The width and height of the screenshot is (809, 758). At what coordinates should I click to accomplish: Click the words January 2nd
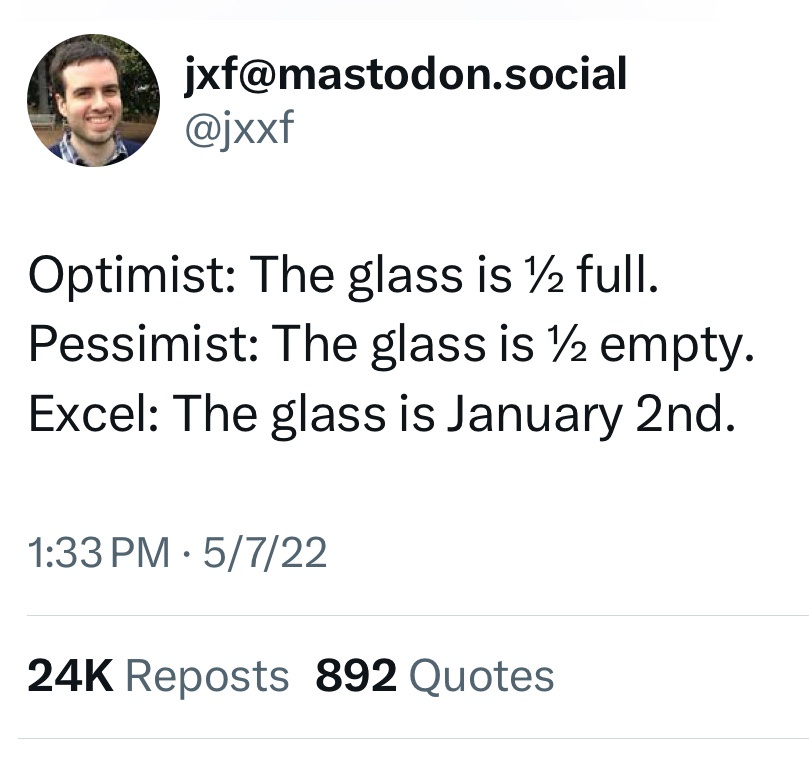pyautogui.click(x=590, y=415)
